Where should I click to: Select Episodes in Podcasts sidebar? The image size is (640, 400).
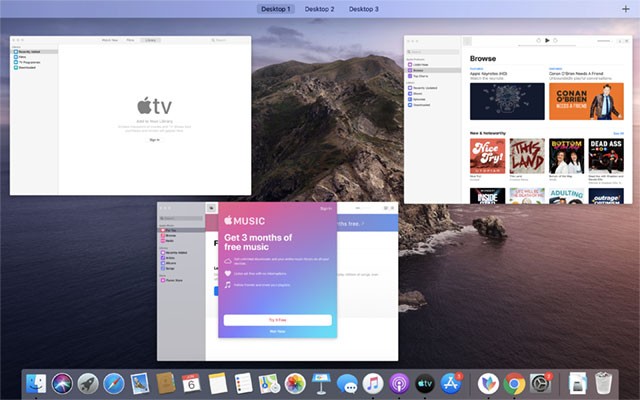click(x=434, y=99)
